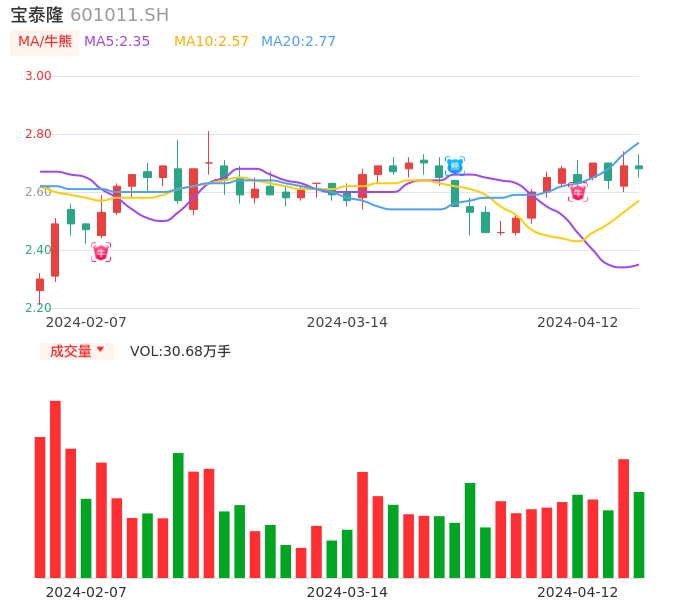Click the 2024-04-12 date label under volume chart

pyautogui.click(x=578, y=592)
